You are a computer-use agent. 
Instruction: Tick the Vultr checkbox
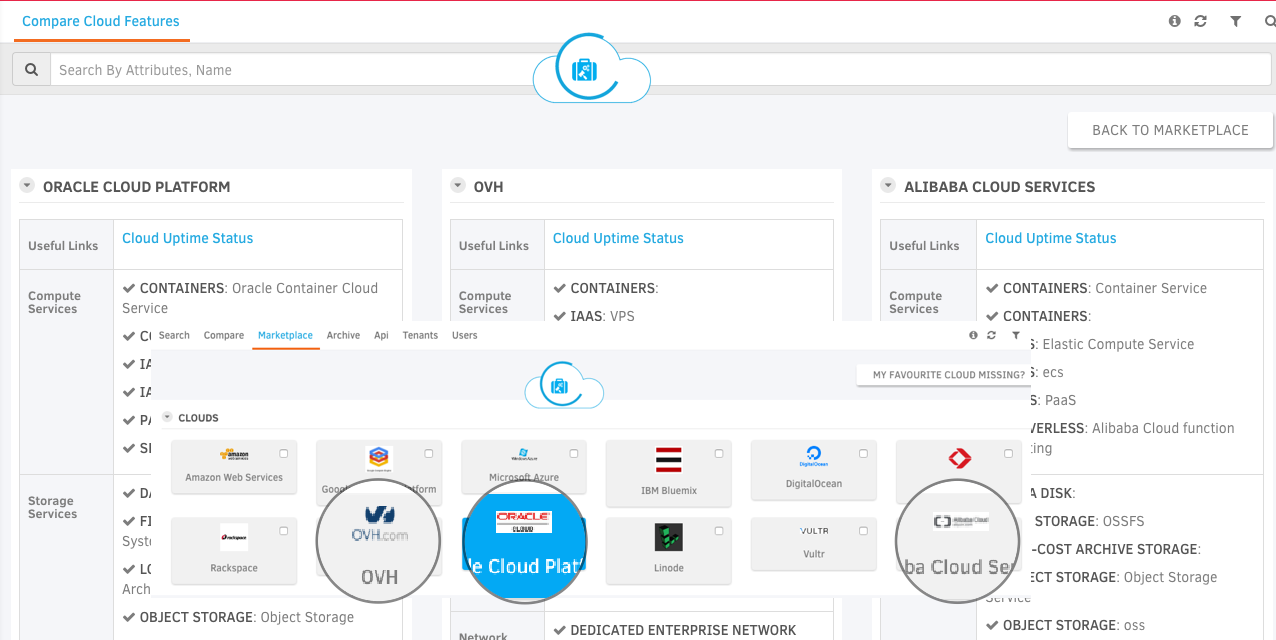point(863,531)
